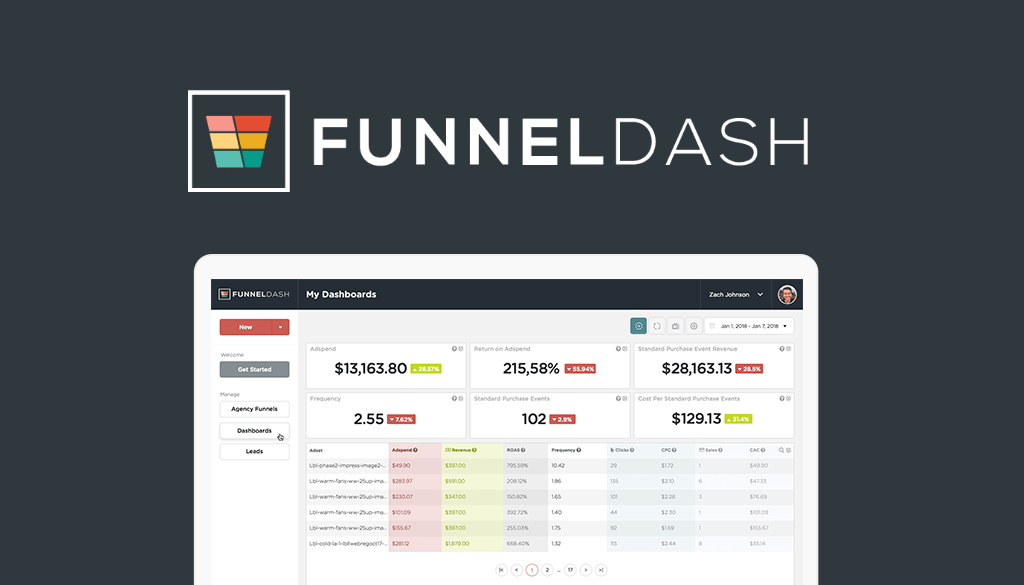Select page 17 in pagination
The width and height of the screenshot is (1024, 585).
tap(570, 570)
